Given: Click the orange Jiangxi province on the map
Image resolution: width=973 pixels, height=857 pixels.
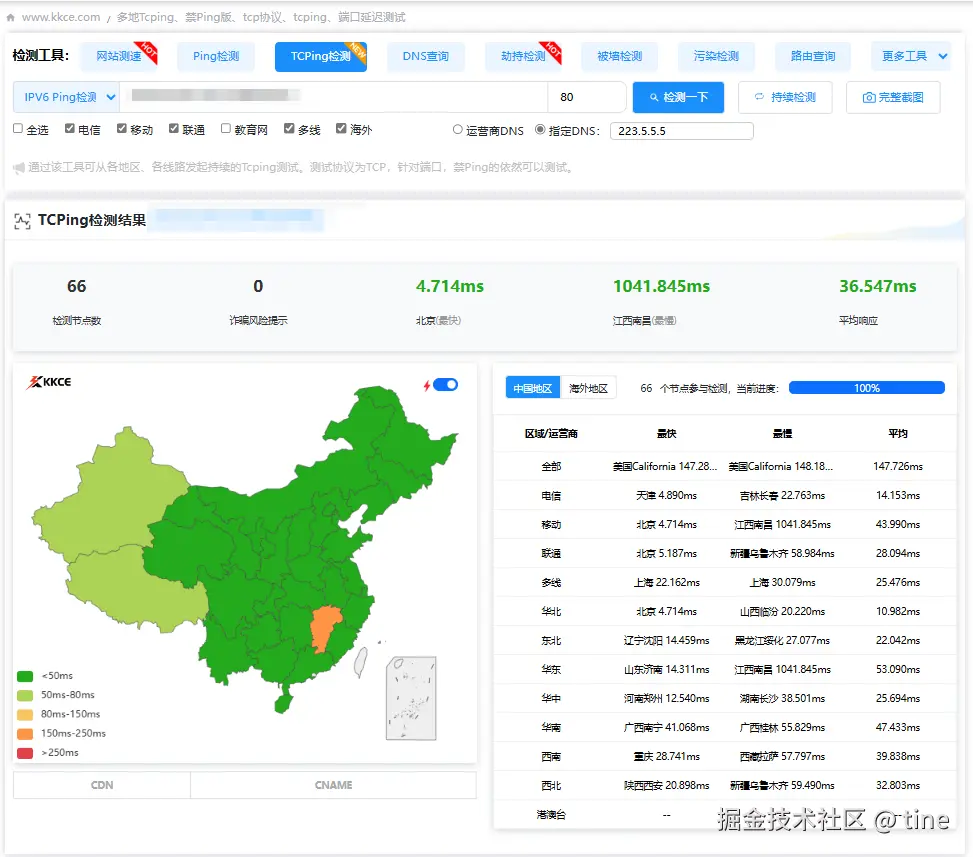Looking at the screenshot, I should [325, 627].
